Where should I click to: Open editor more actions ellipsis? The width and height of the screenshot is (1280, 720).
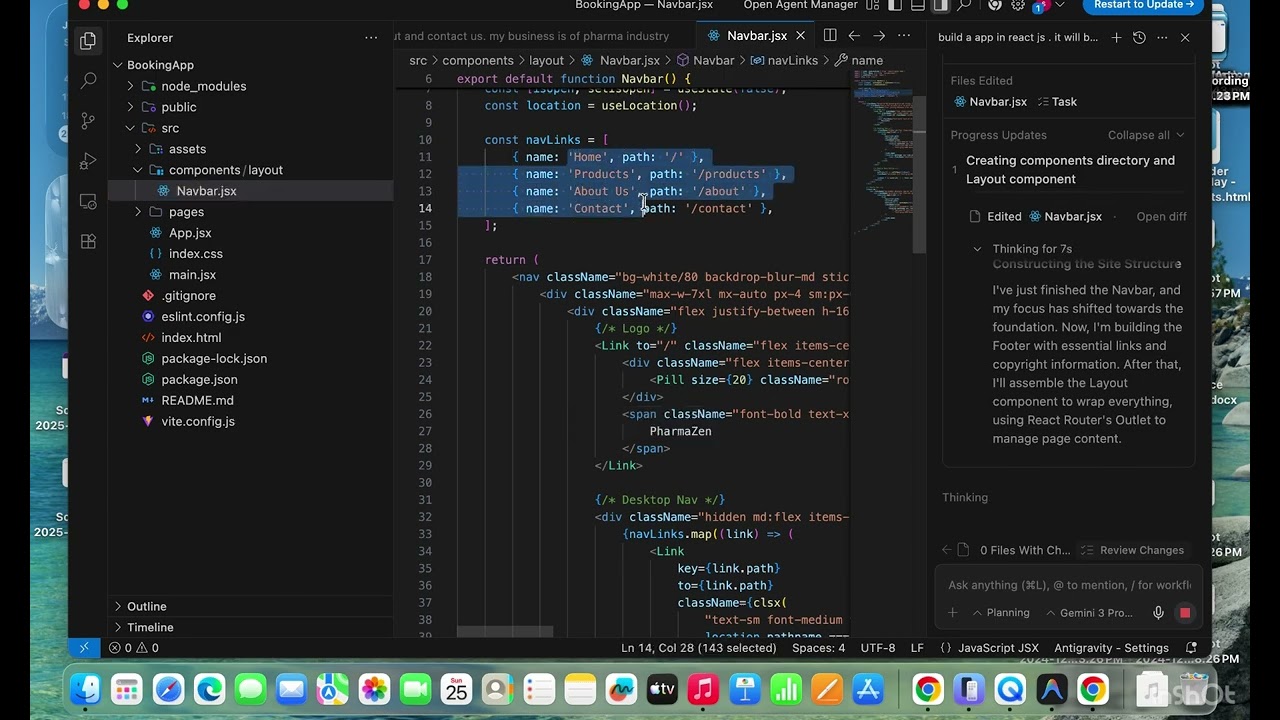point(904,36)
